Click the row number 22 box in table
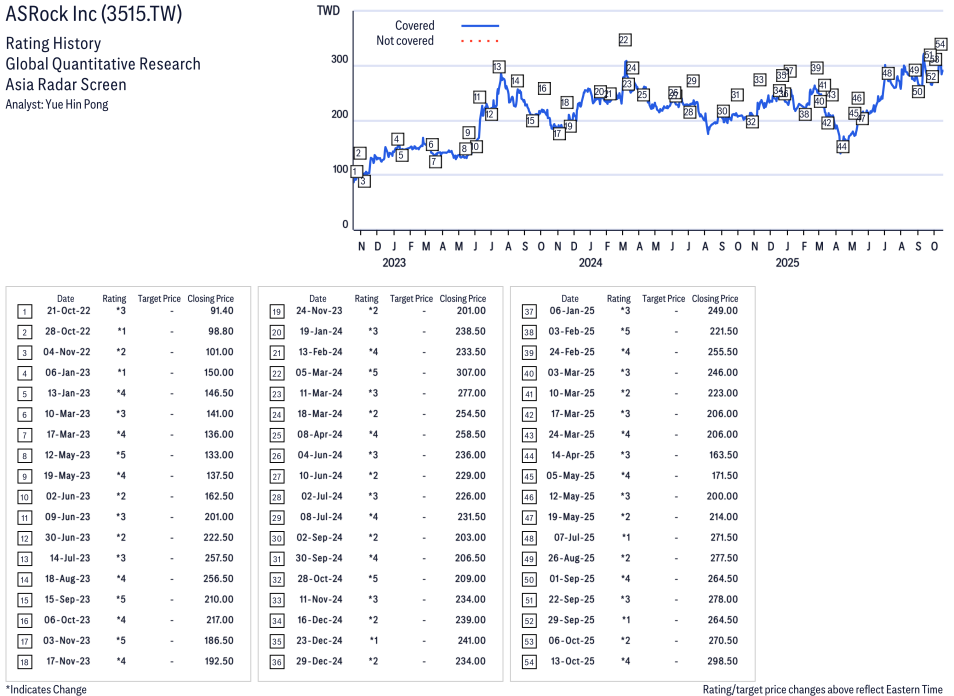 coord(275,373)
